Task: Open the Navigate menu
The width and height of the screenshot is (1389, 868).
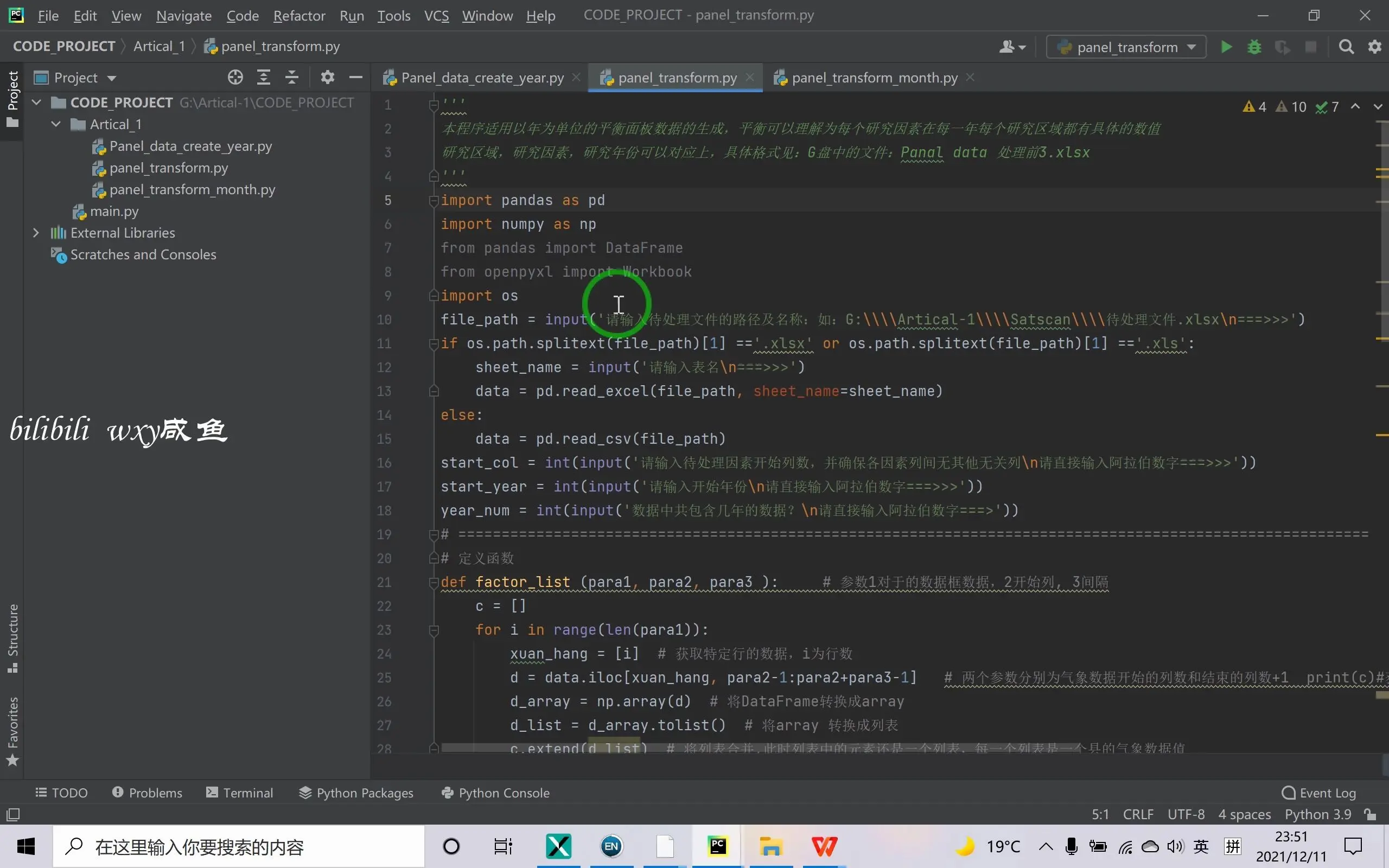Action: click(184, 16)
